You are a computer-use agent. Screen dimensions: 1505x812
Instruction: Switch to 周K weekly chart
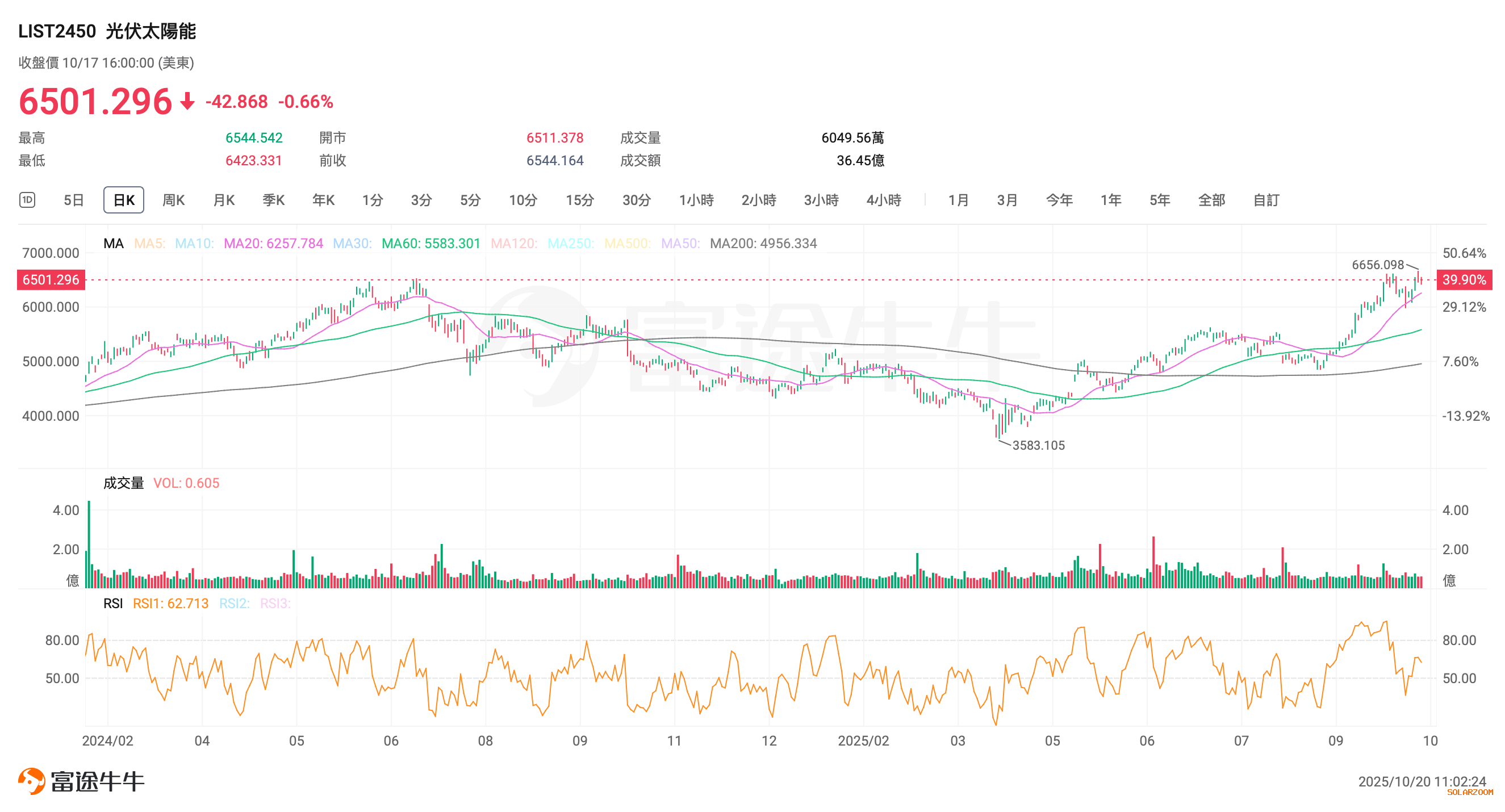(x=173, y=200)
